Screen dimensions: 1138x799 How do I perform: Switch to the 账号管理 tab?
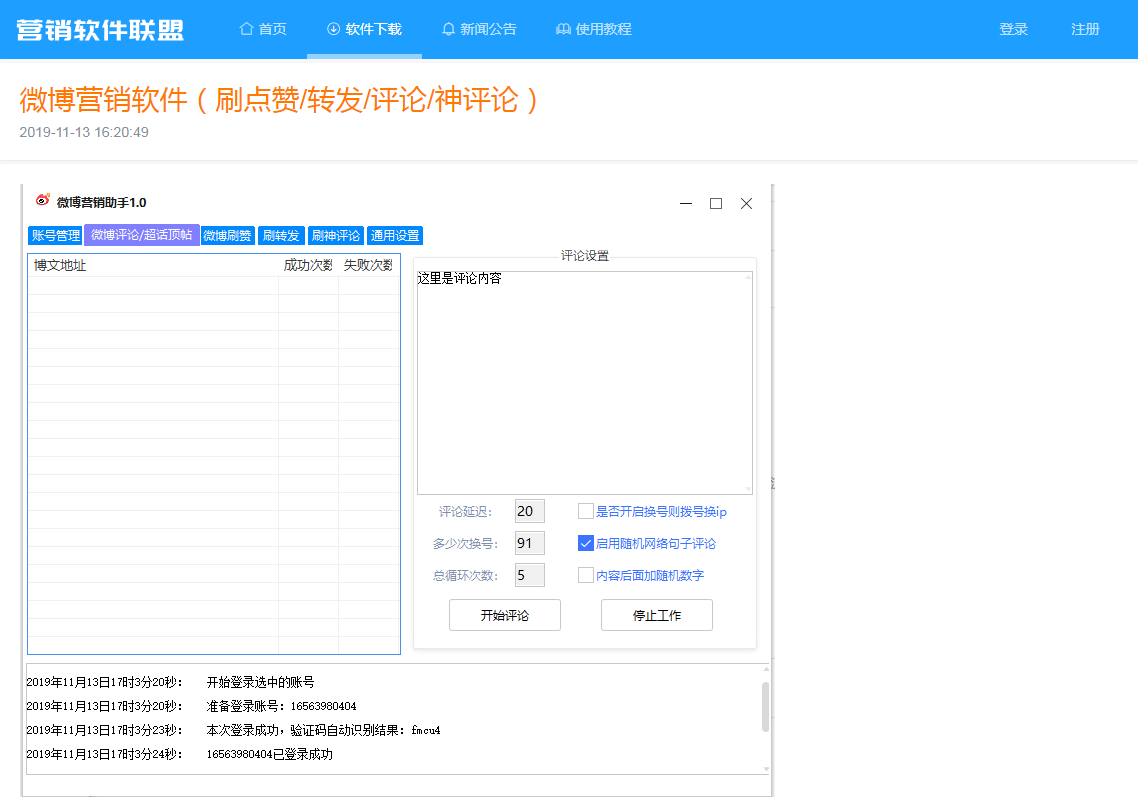(x=55, y=236)
